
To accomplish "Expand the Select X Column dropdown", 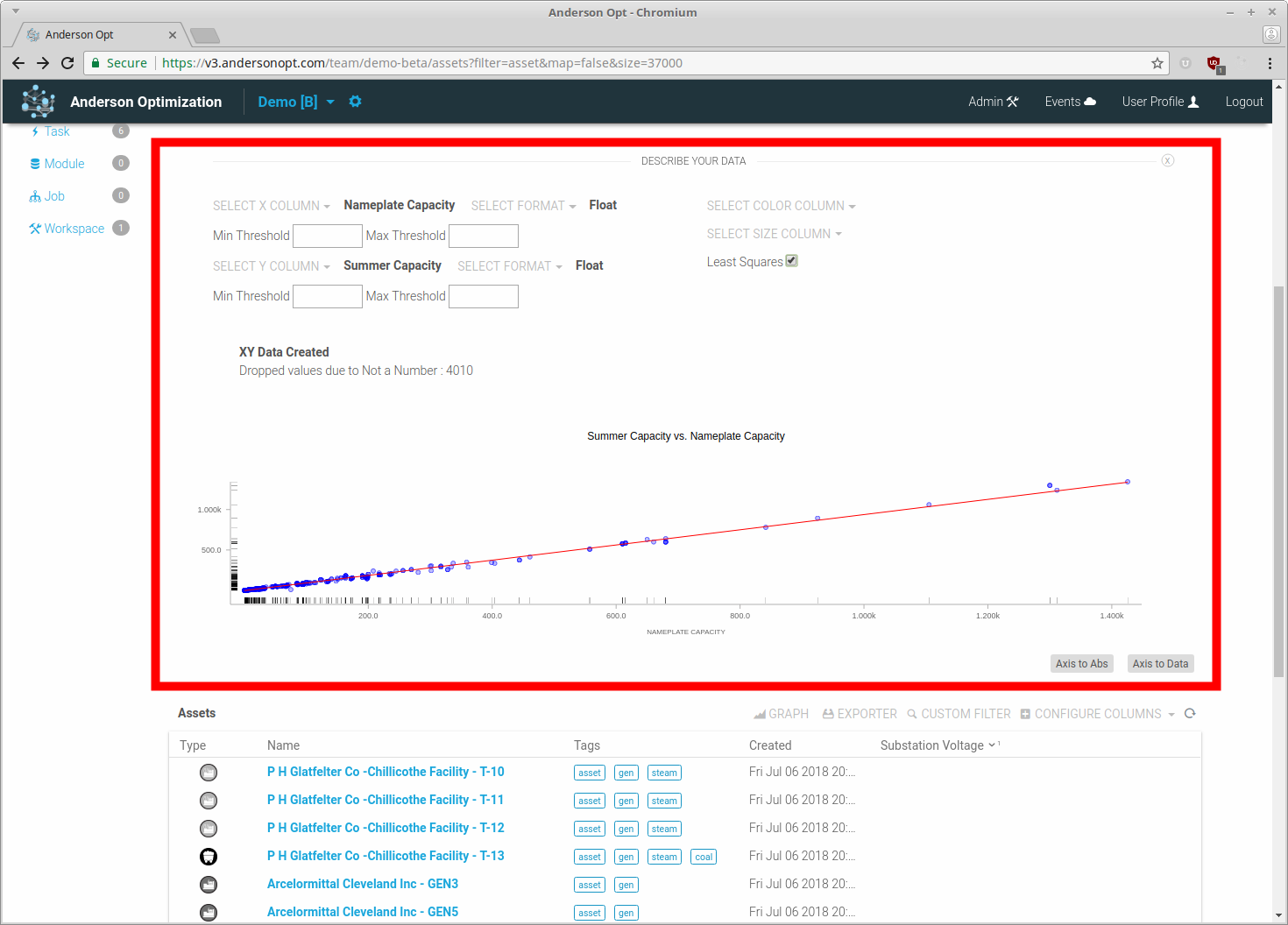I will tap(271, 206).
